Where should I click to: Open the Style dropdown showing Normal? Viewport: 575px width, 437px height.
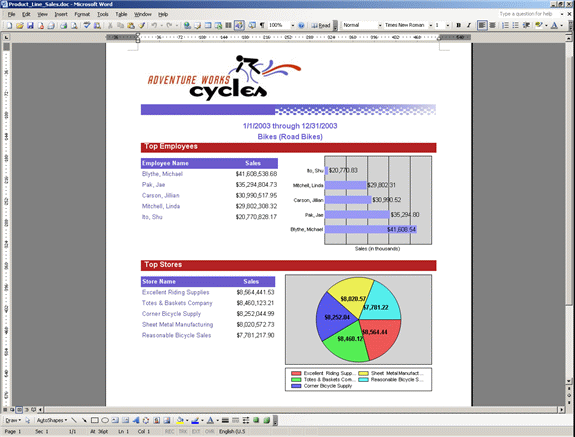(x=380, y=25)
